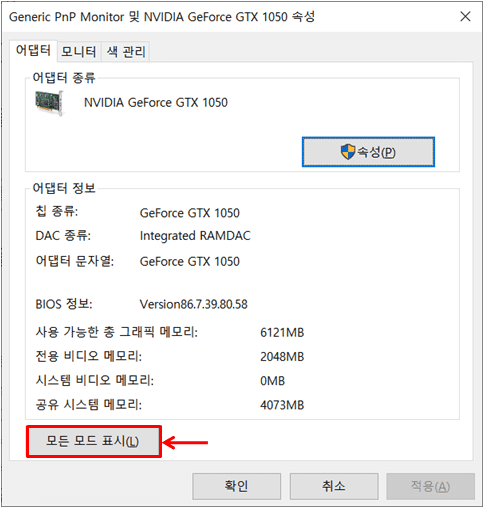Screen dimensions: 484x508
Task: Close the adapter properties dialog
Action: coord(465,16)
